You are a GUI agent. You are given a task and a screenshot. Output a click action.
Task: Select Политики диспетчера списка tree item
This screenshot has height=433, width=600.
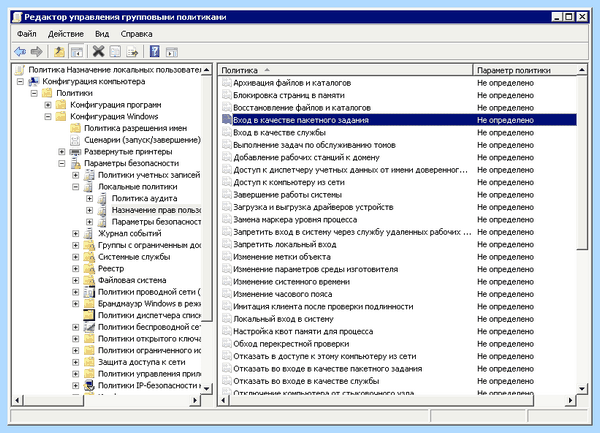[x=149, y=316]
